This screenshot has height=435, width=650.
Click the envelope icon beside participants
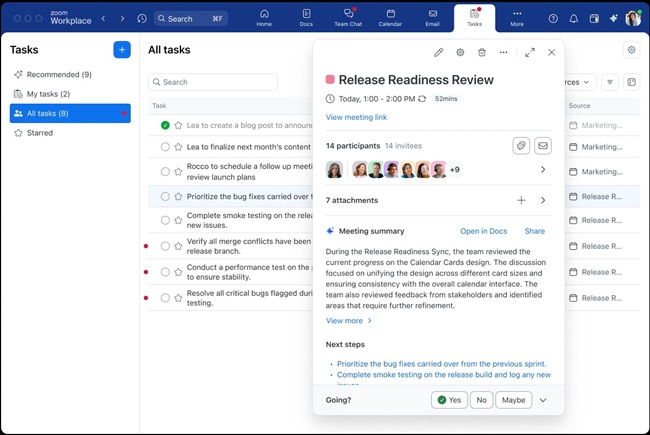coord(543,146)
